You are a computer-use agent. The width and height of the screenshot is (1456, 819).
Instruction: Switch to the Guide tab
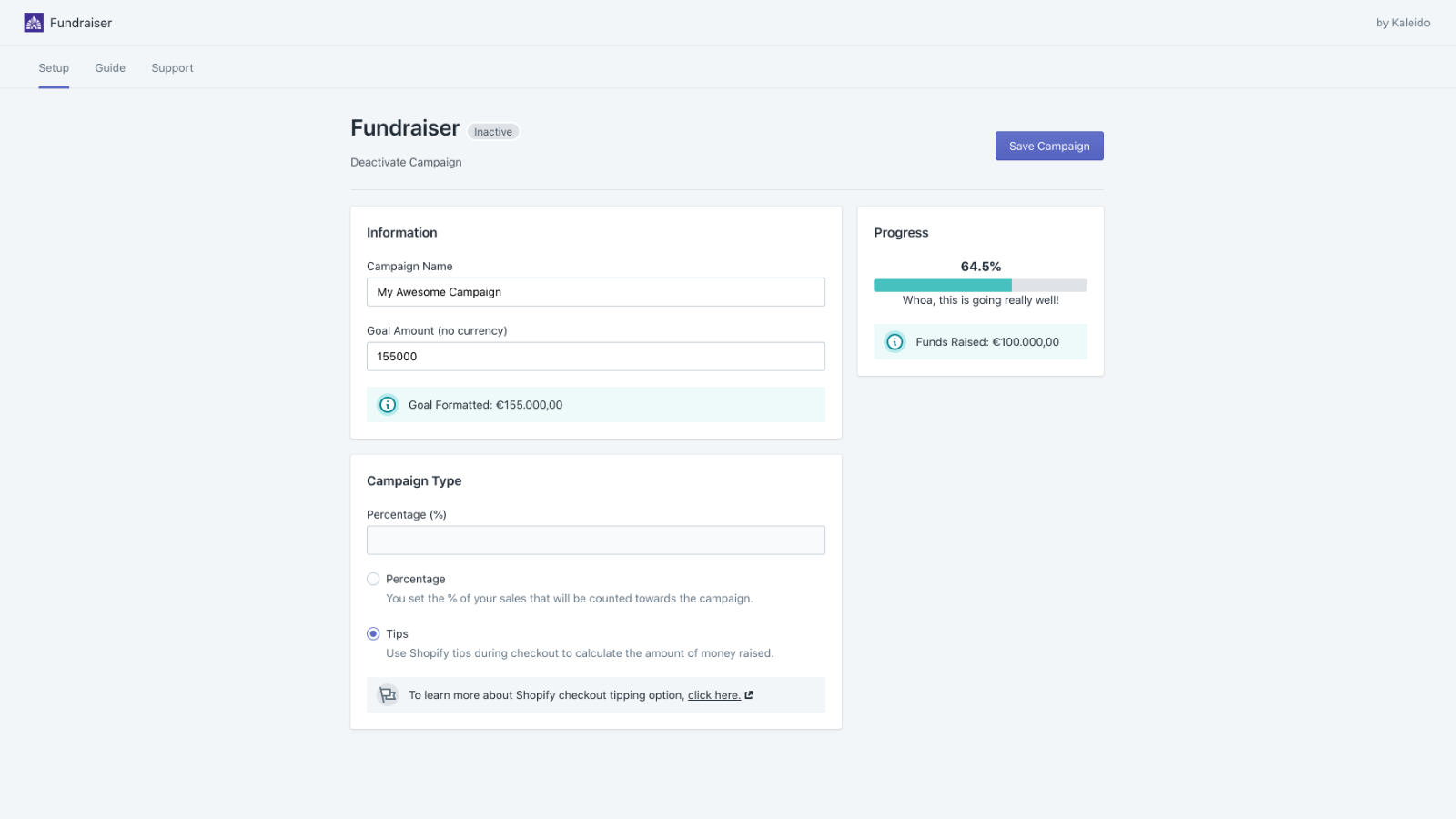(109, 67)
